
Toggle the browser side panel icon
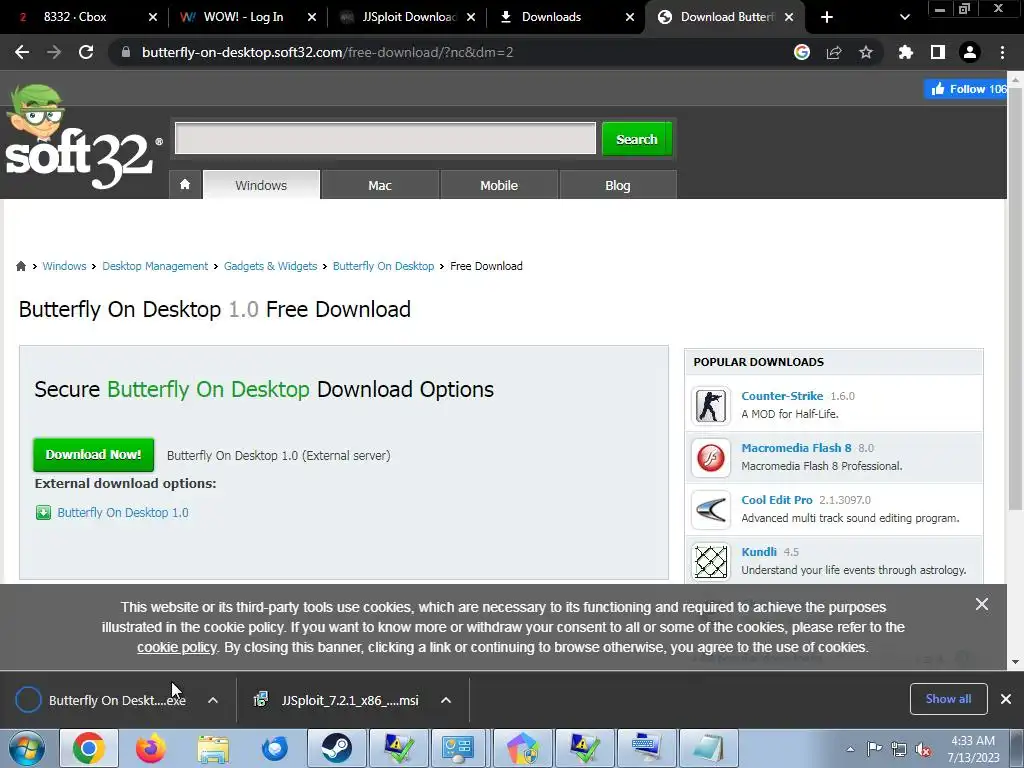[x=938, y=52]
